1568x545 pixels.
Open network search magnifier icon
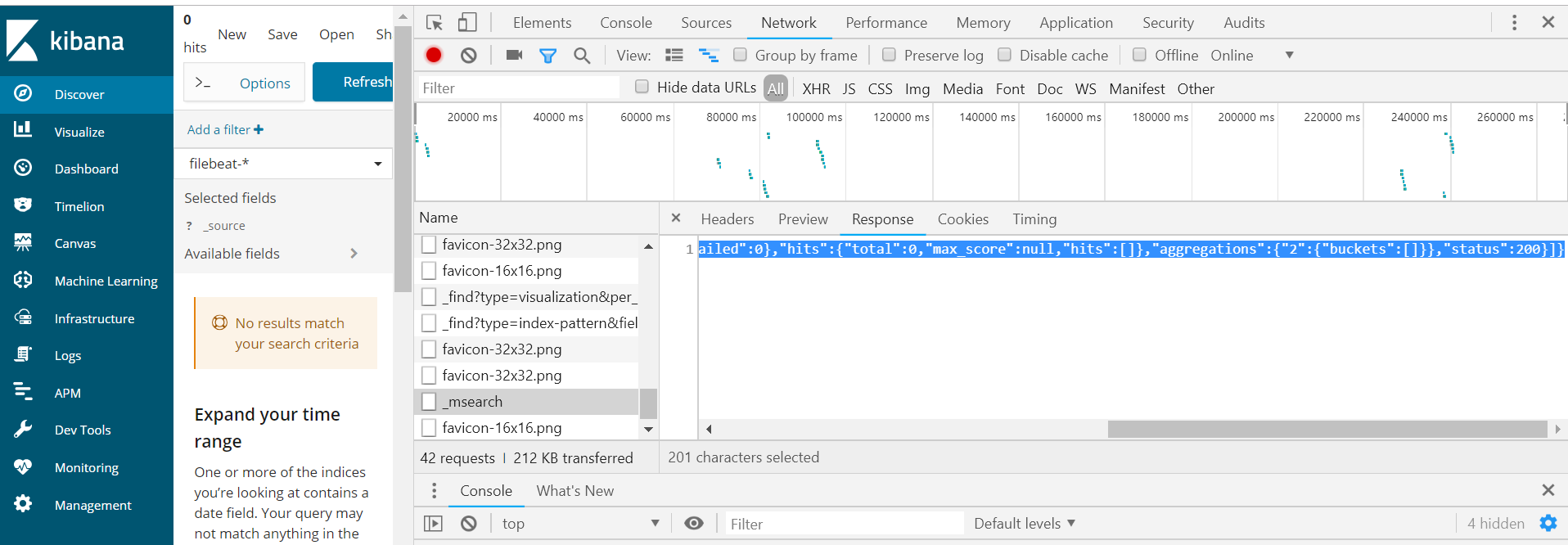[582, 55]
